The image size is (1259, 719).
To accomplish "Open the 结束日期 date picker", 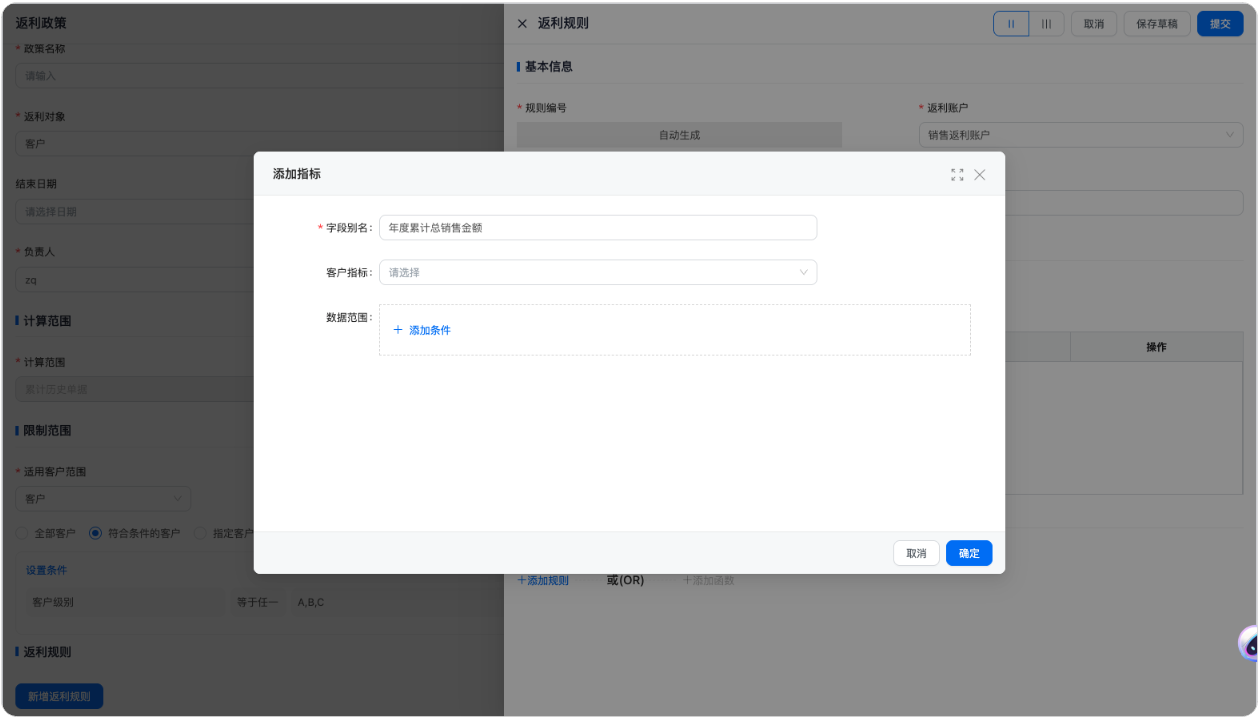I will (x=135, y=212).
